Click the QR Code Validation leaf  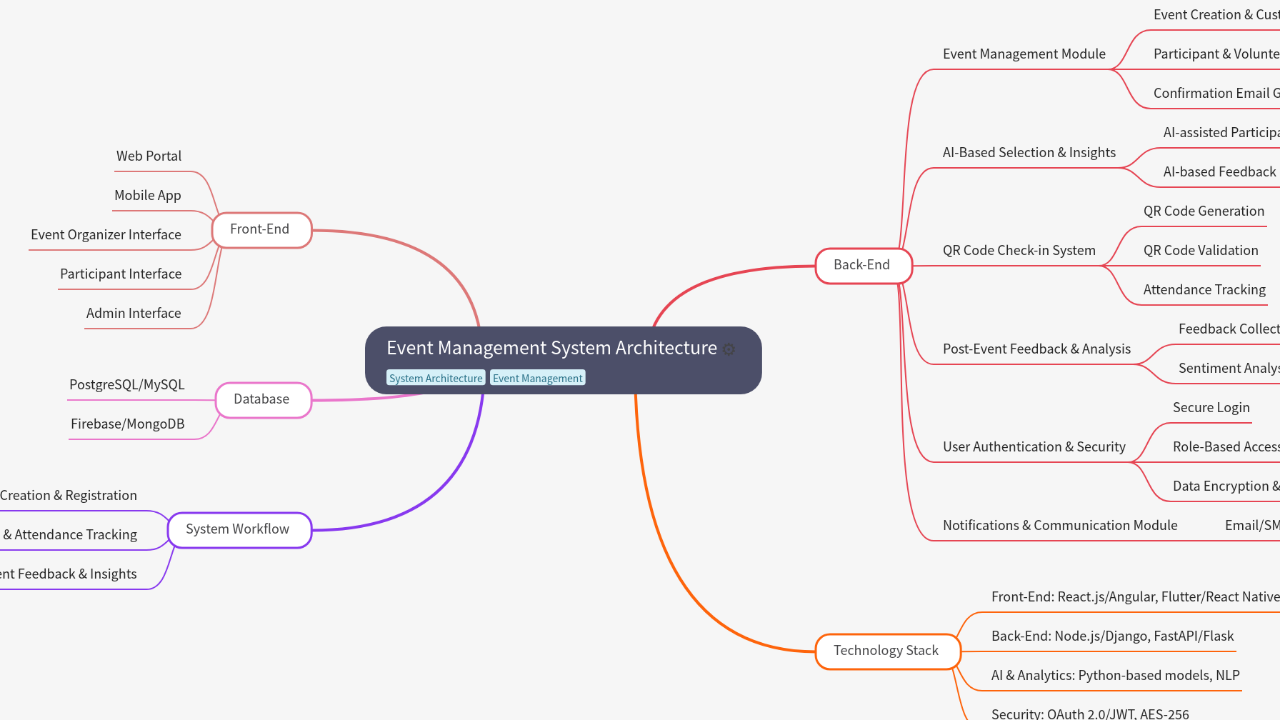pyautogui.click(x=1201, y=250)
